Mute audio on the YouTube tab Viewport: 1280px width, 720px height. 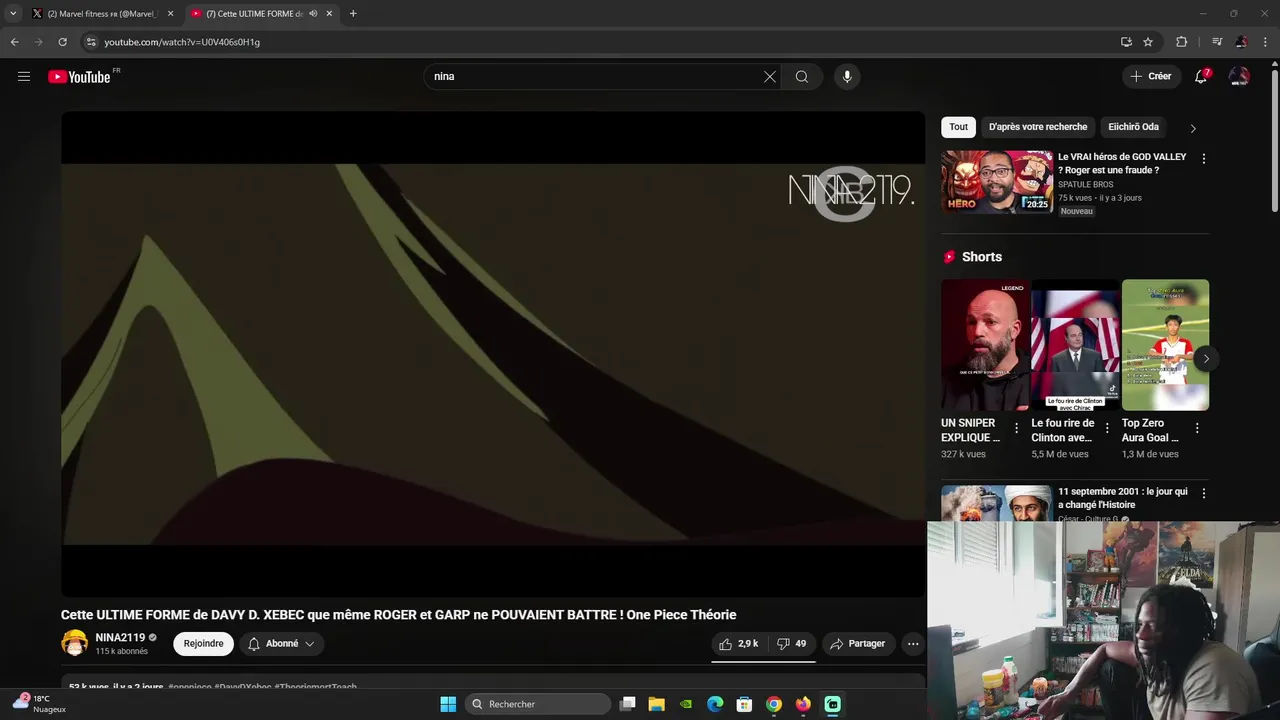click(313, 14)
